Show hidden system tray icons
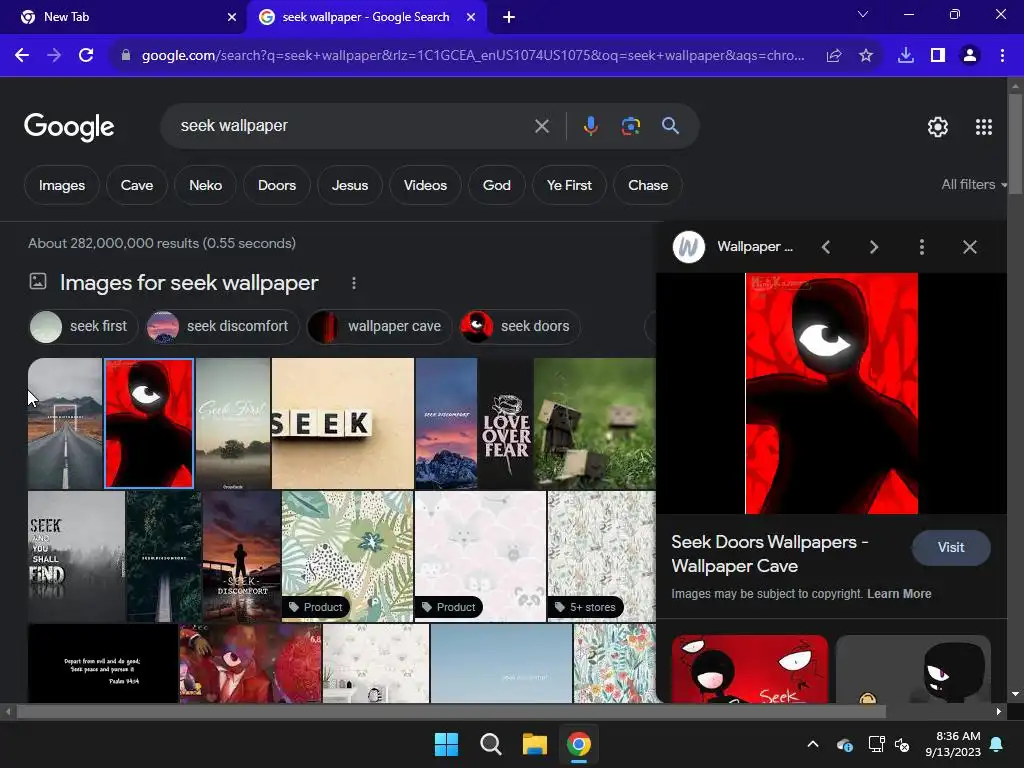Viewport: 1024px width, 768px height. click(813, 744)
